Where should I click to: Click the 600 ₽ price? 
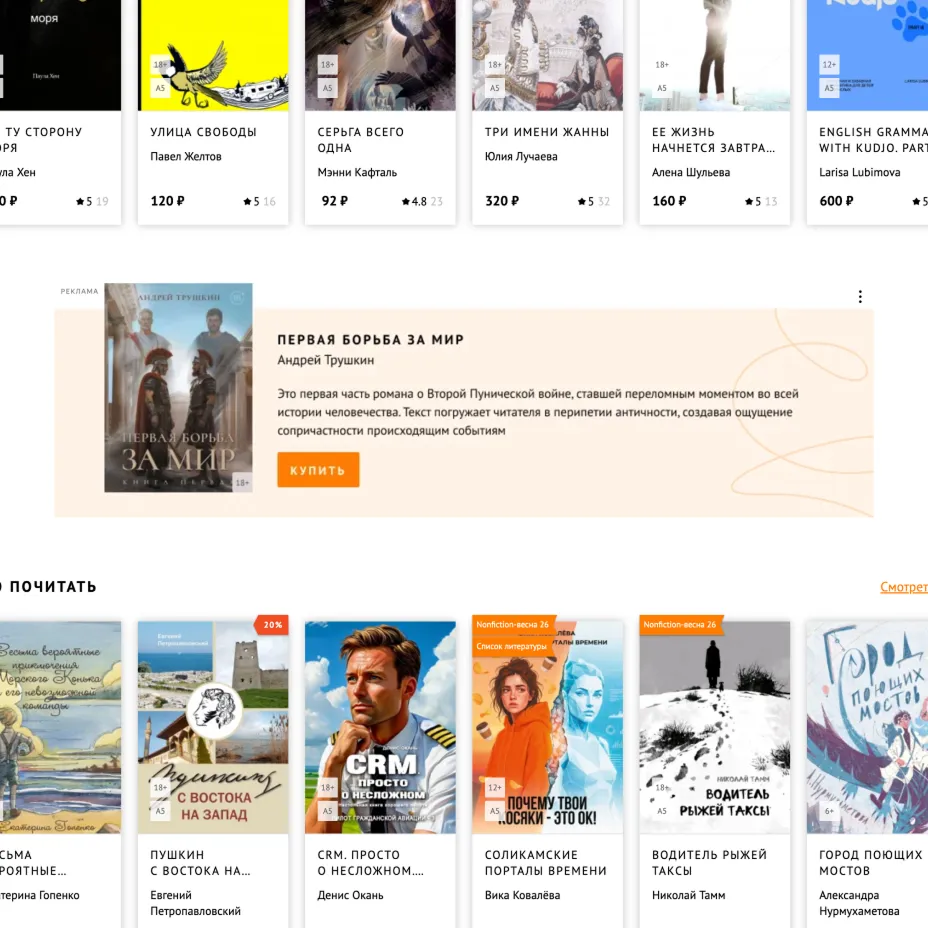click(x=836, y=201)
